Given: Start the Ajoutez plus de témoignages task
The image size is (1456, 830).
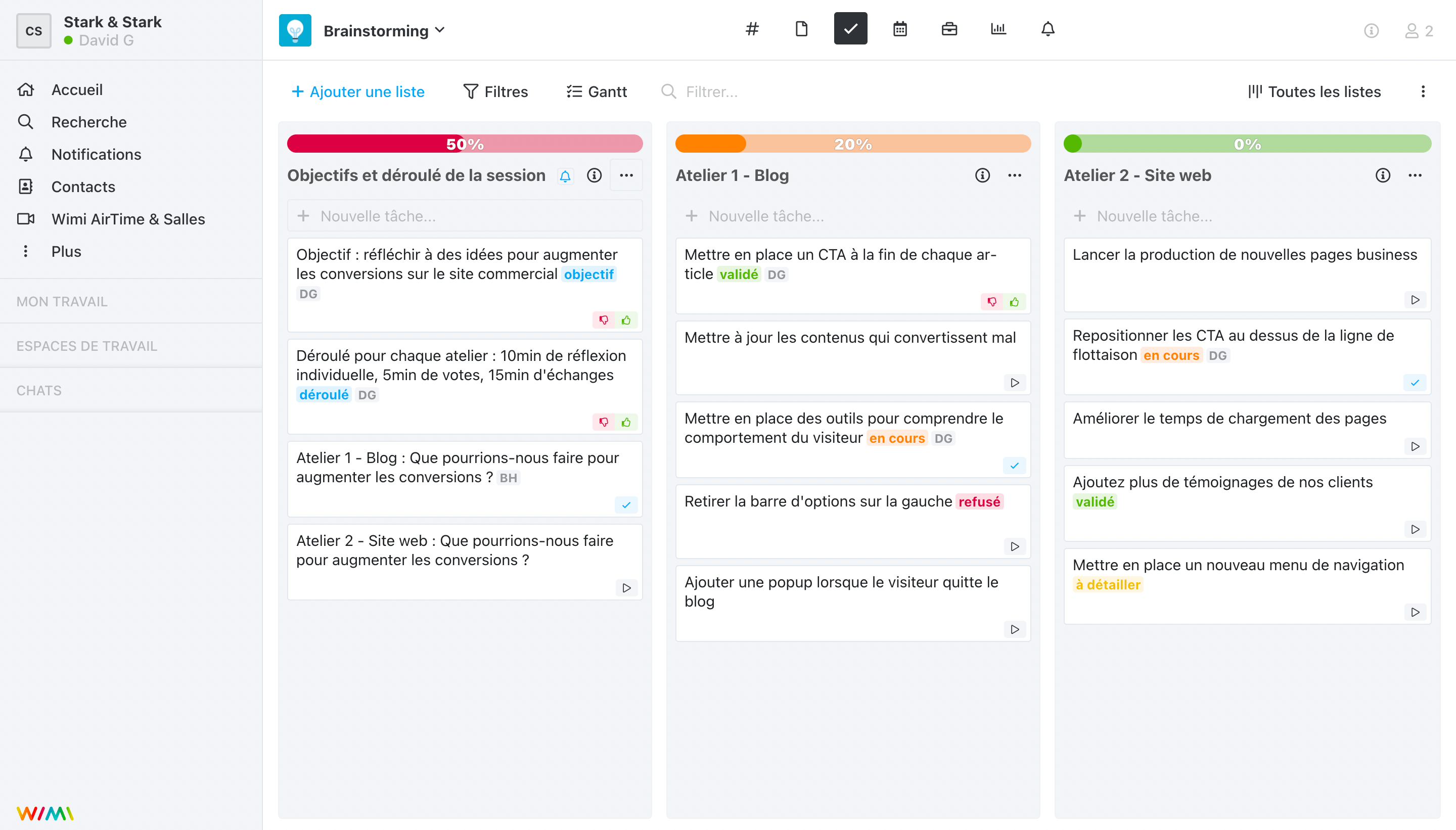Looking at the screenshot, I should tap(1415, 529).
